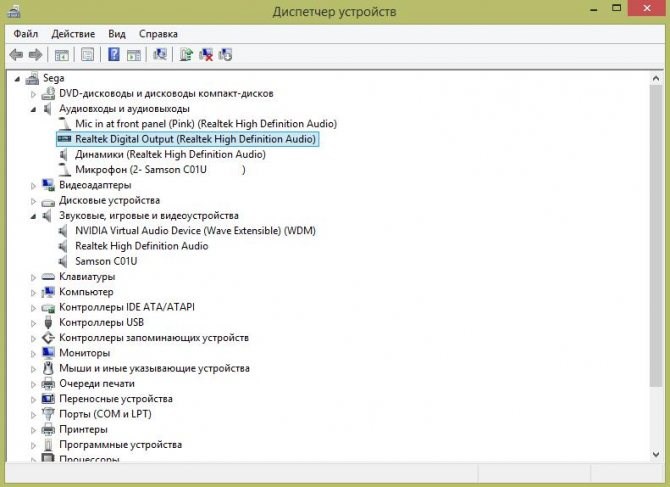The height and width of the screenshot is (487, 670).
Task: Expand the Видеоадаптеры category
Action: coord(33,185)
